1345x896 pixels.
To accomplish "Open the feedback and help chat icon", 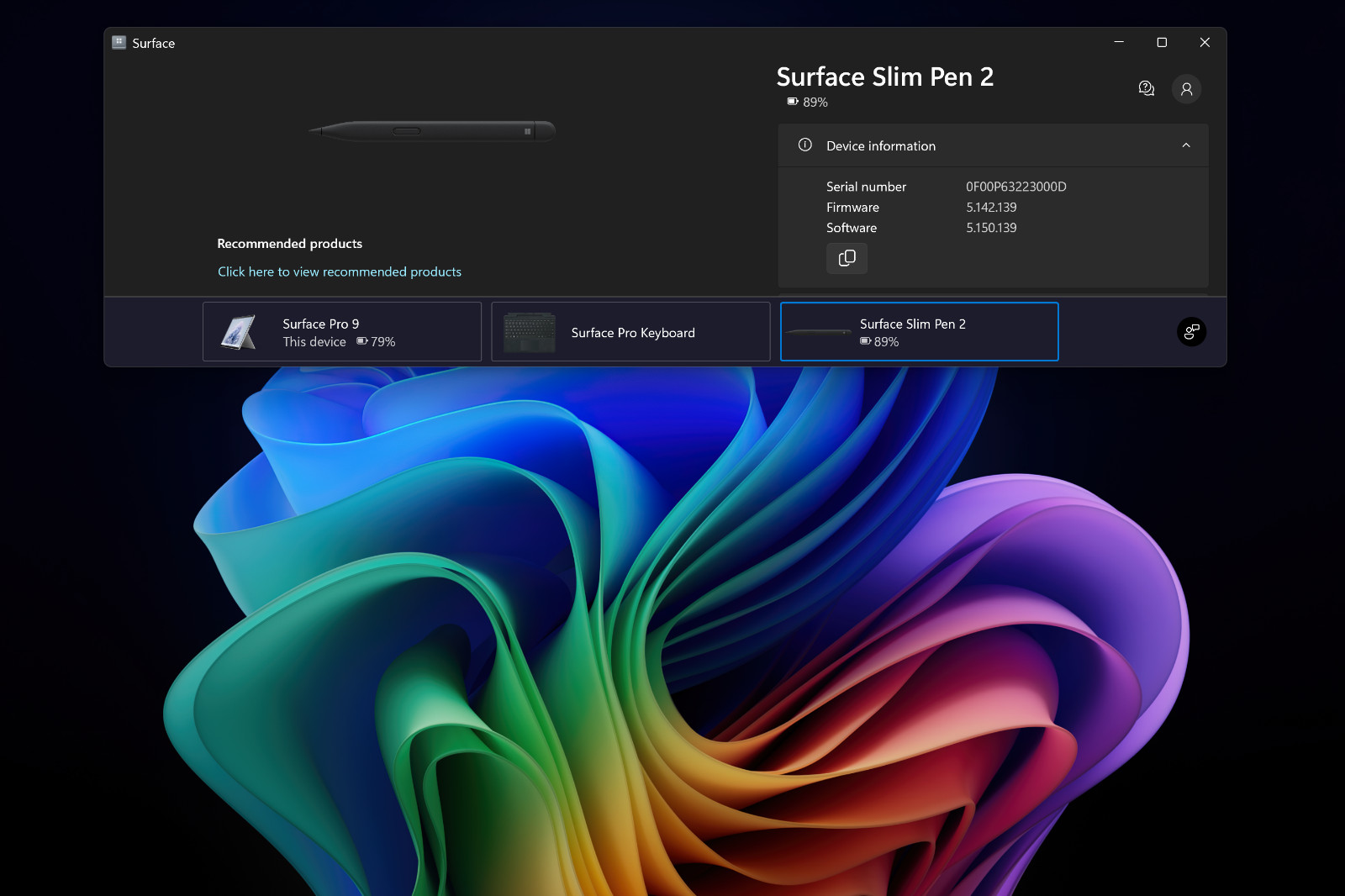I will click(x=1146, y=88).
